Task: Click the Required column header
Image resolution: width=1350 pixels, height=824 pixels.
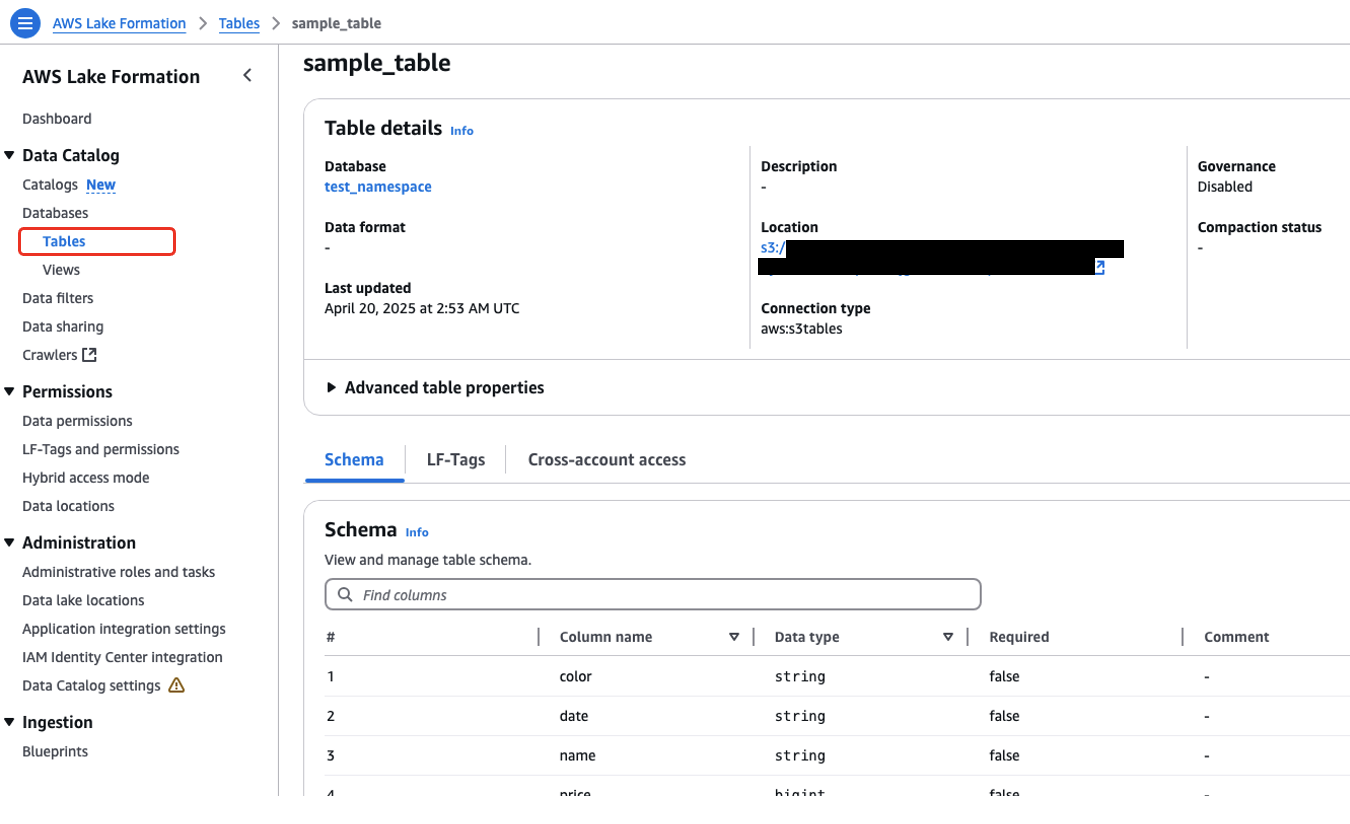Action: tap(1019, 637)
